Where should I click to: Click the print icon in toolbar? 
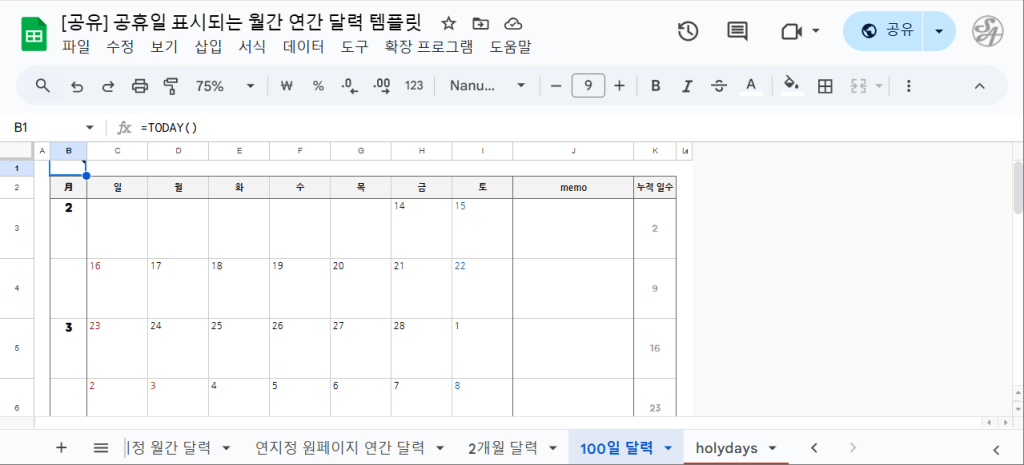tap(140, 86)
